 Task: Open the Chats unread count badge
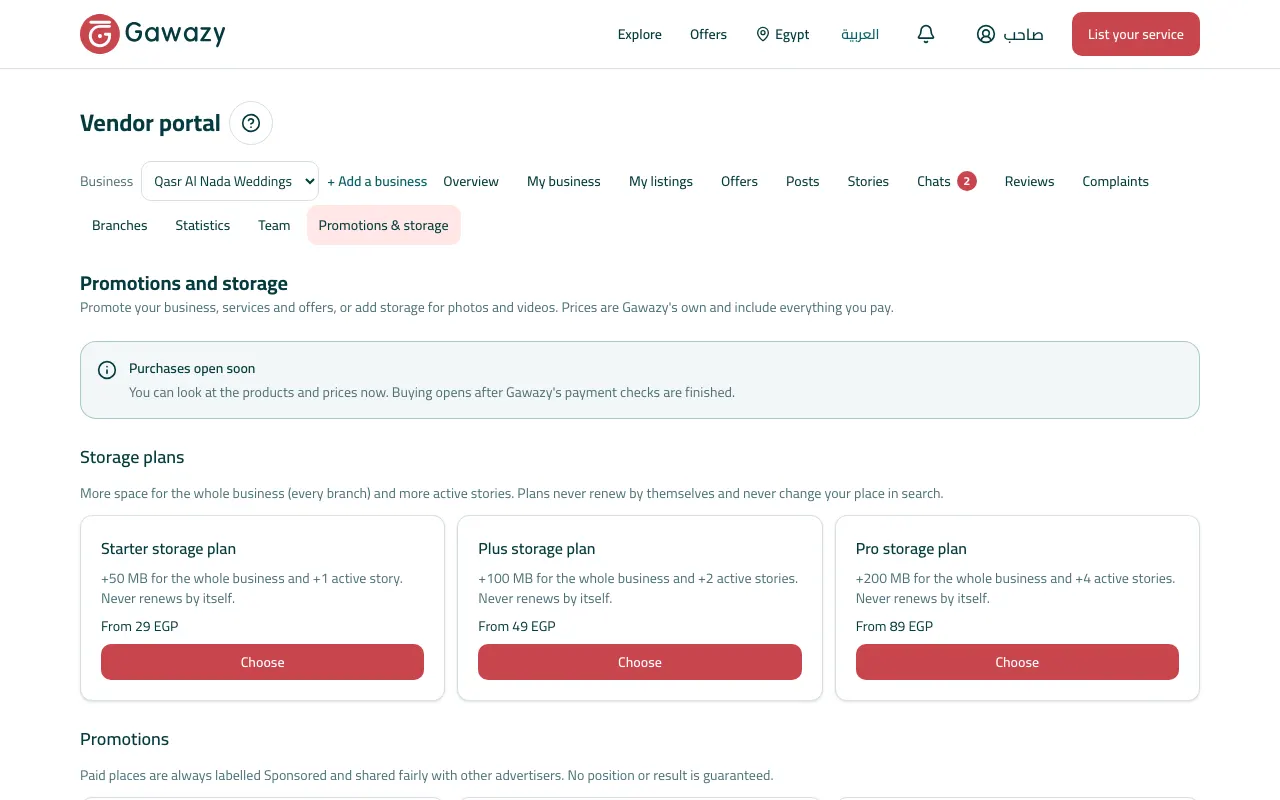(x=966, y=181)
